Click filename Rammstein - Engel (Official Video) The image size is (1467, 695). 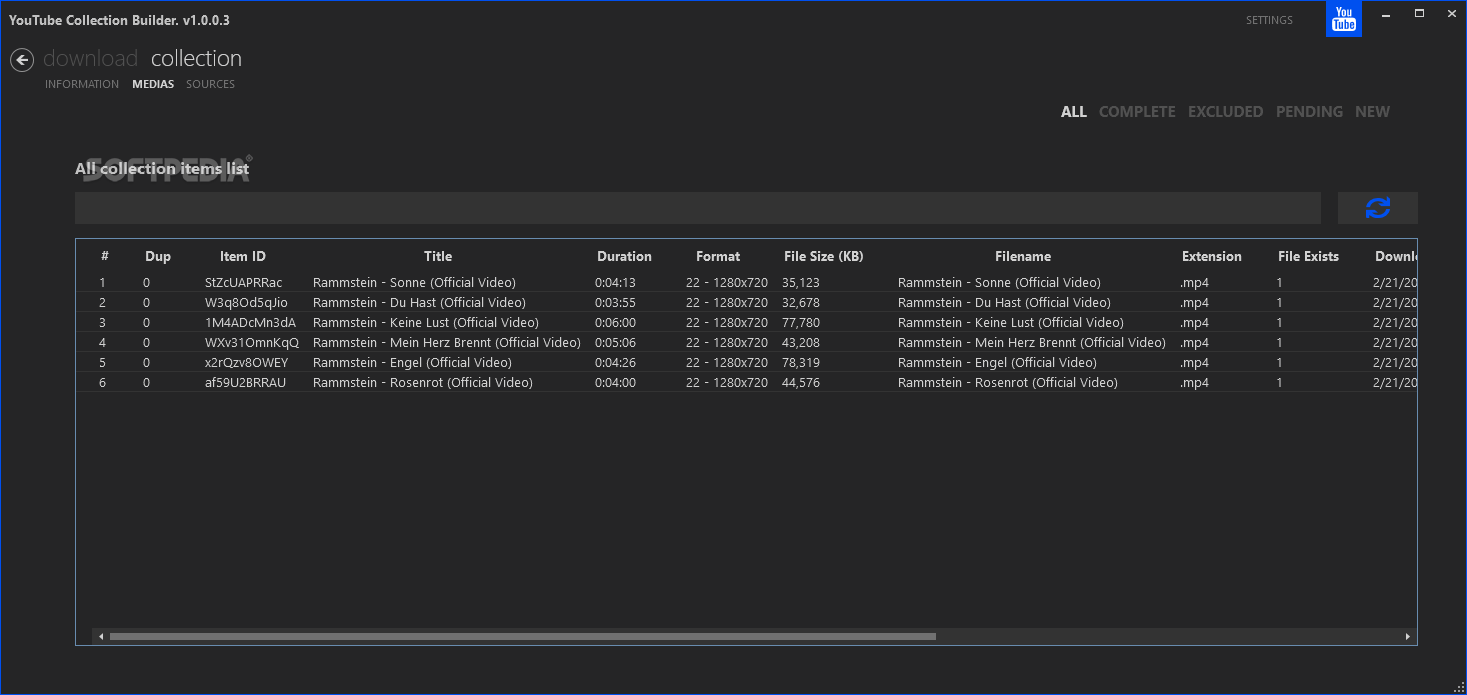997,363
